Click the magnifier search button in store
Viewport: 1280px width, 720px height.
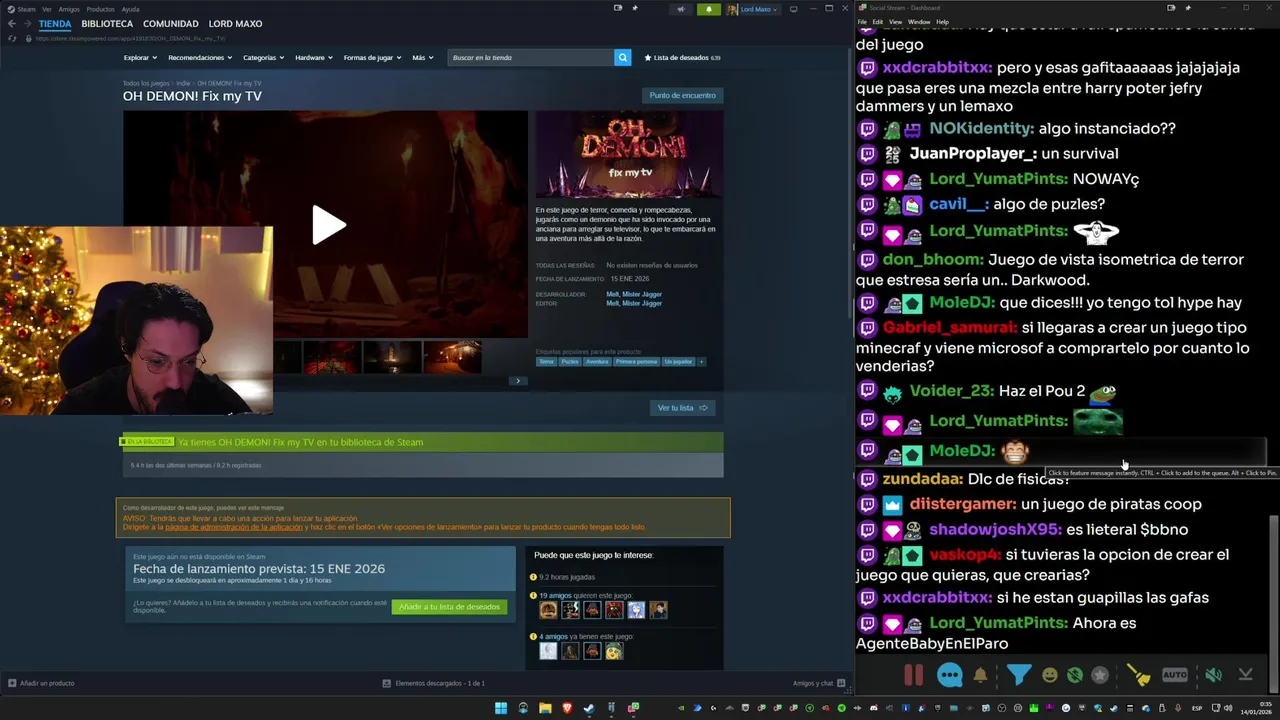click(622, 58)
